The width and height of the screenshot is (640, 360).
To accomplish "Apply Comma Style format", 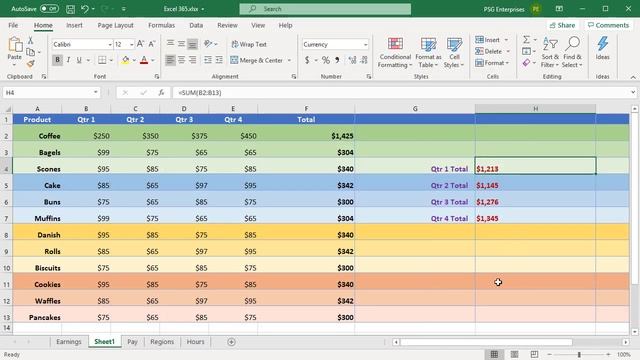I will [x=337, y=60].
